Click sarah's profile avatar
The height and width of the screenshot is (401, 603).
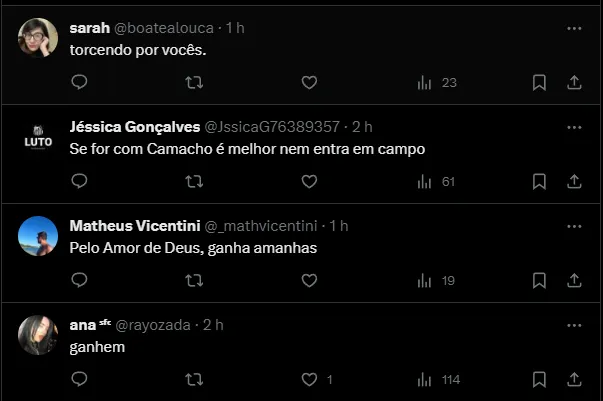coord(38,38)
